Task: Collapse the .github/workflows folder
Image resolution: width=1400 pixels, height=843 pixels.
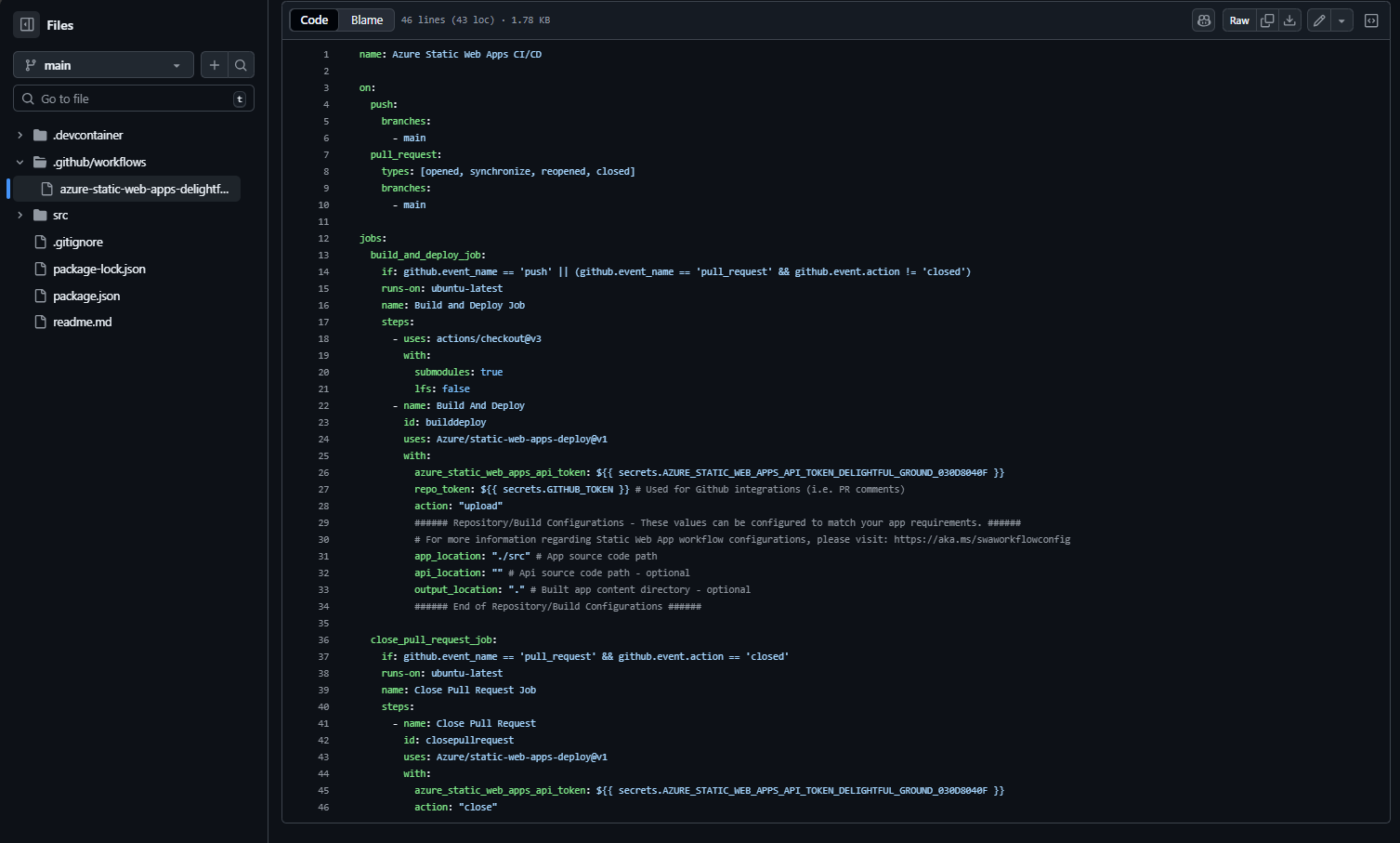Action: click(20, 163)
